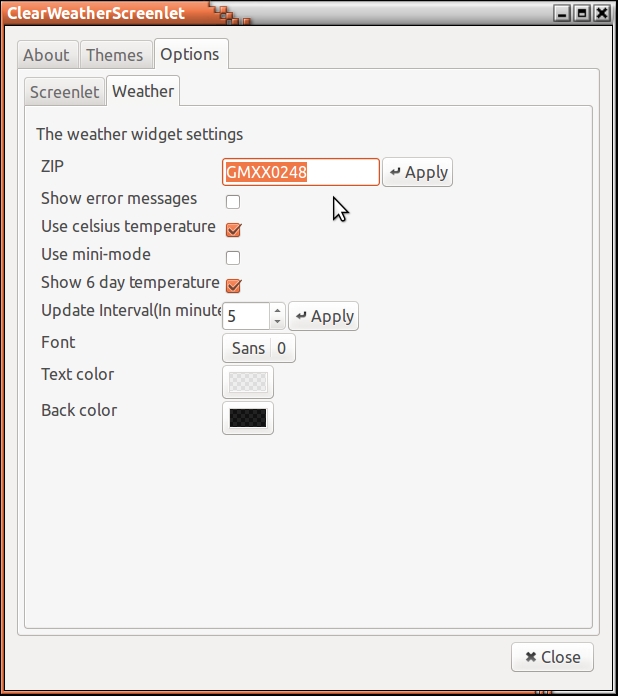Apply the ZIP code setting
618x696 pixels.
point(418,172)
